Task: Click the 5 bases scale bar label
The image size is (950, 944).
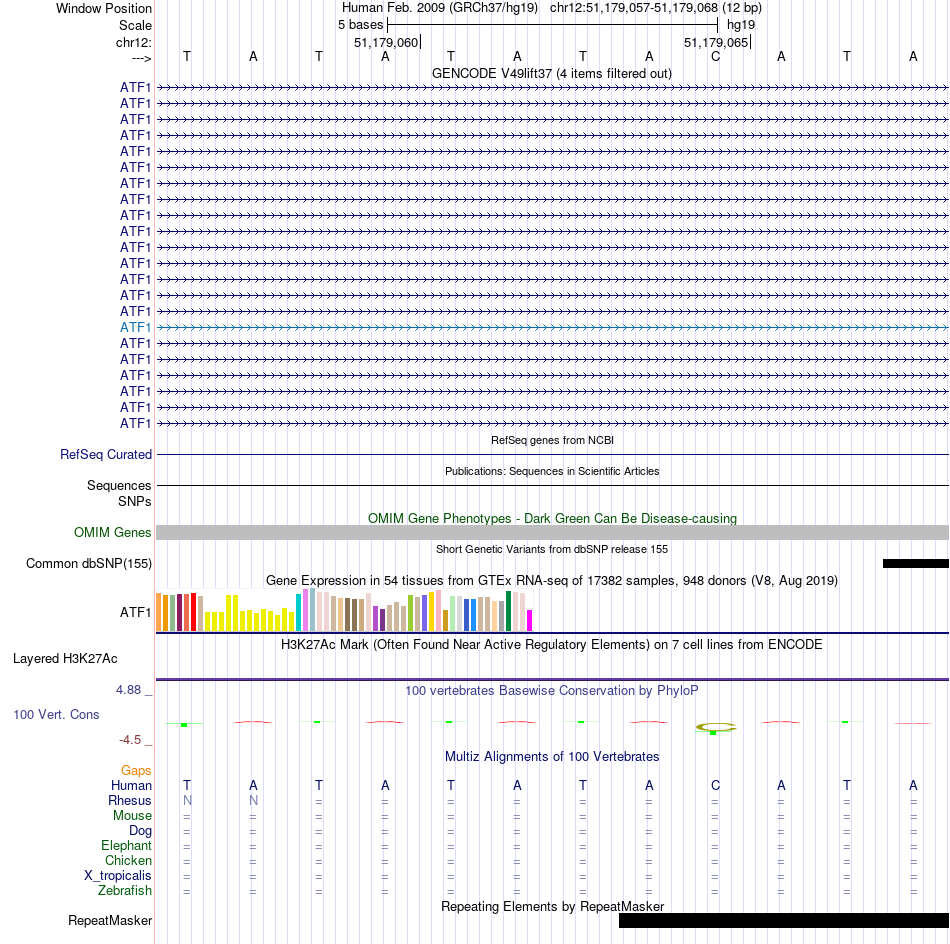Action: click(x=360, y=25)
